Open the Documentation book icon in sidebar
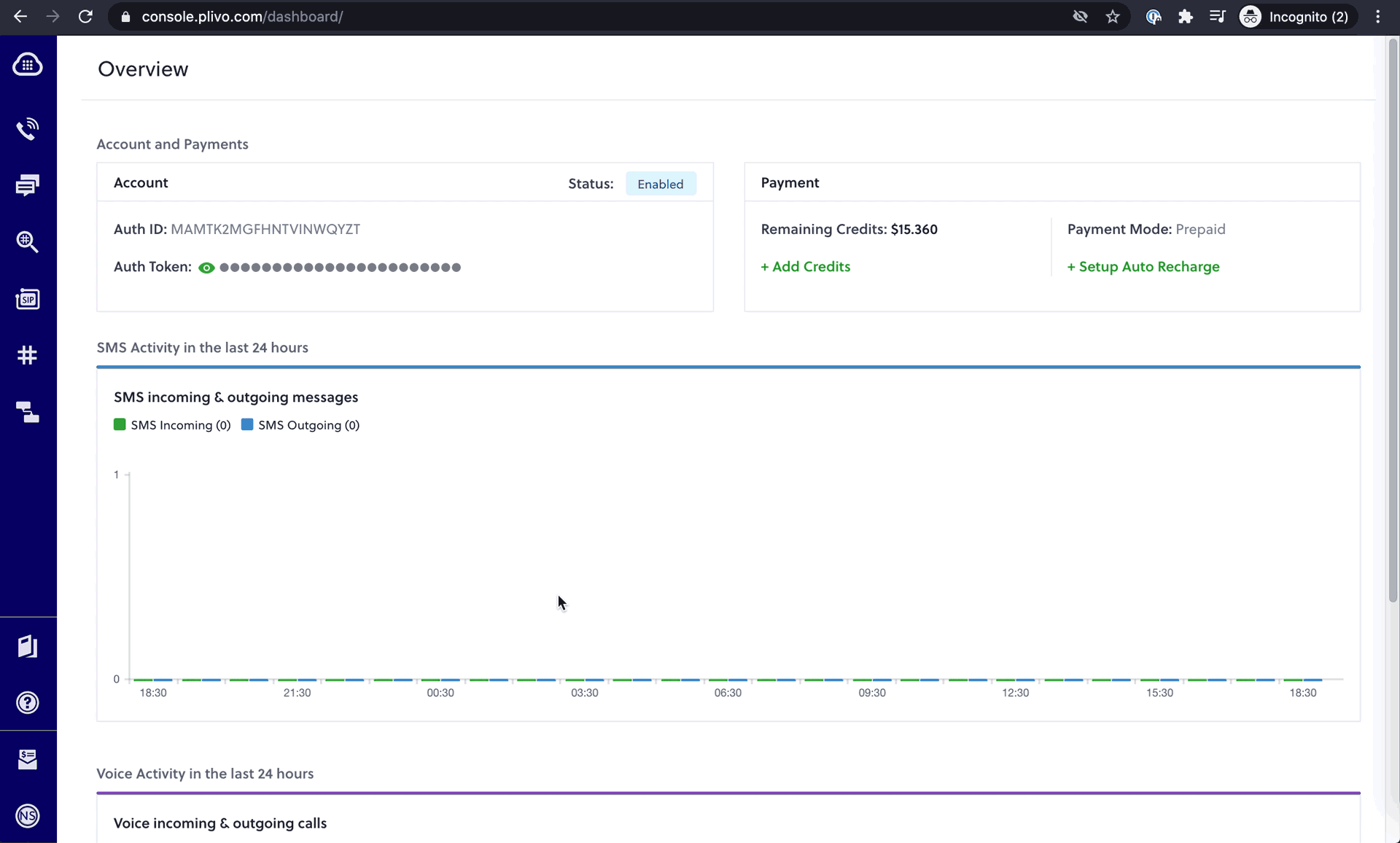This screenshot has width=1400, height=843. tap(27, 646)
